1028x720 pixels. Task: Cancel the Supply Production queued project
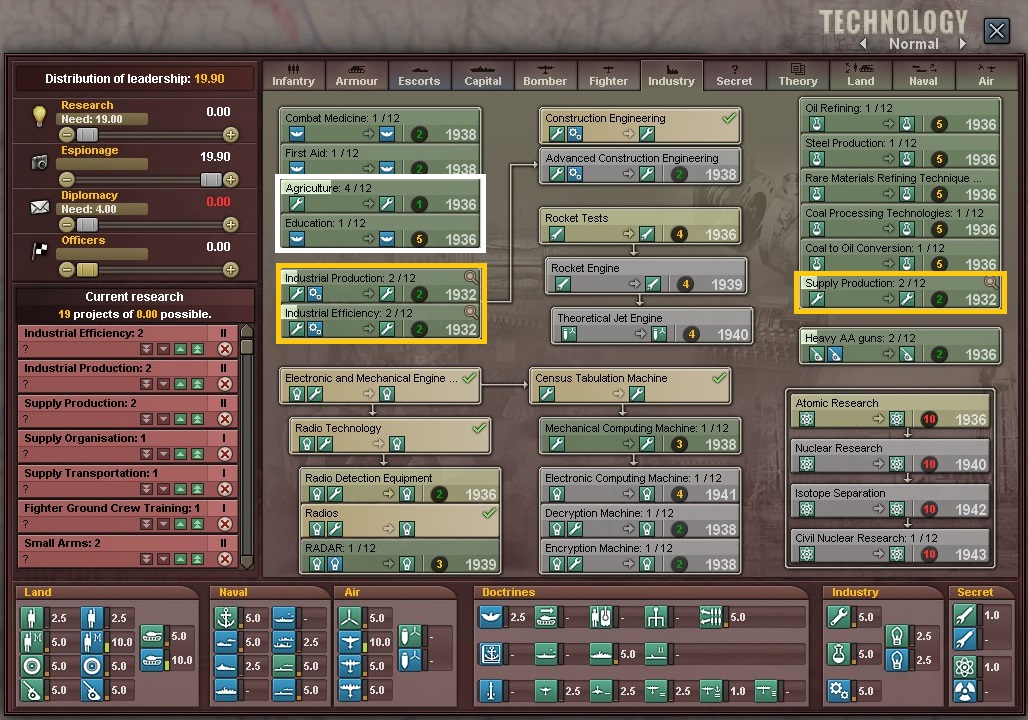pyautogui.click(x=225, y=419)
